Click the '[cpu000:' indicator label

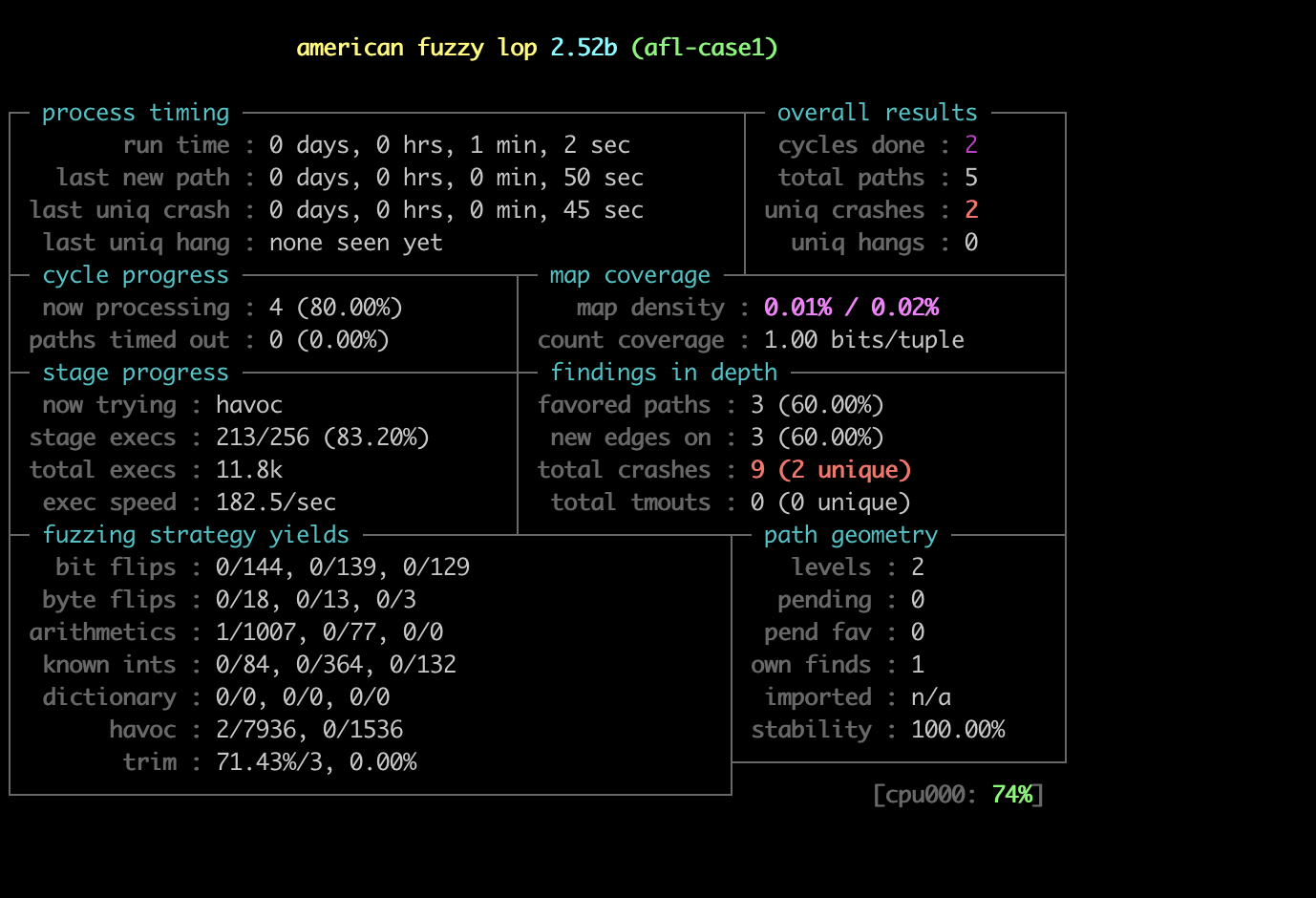[925, 795]
